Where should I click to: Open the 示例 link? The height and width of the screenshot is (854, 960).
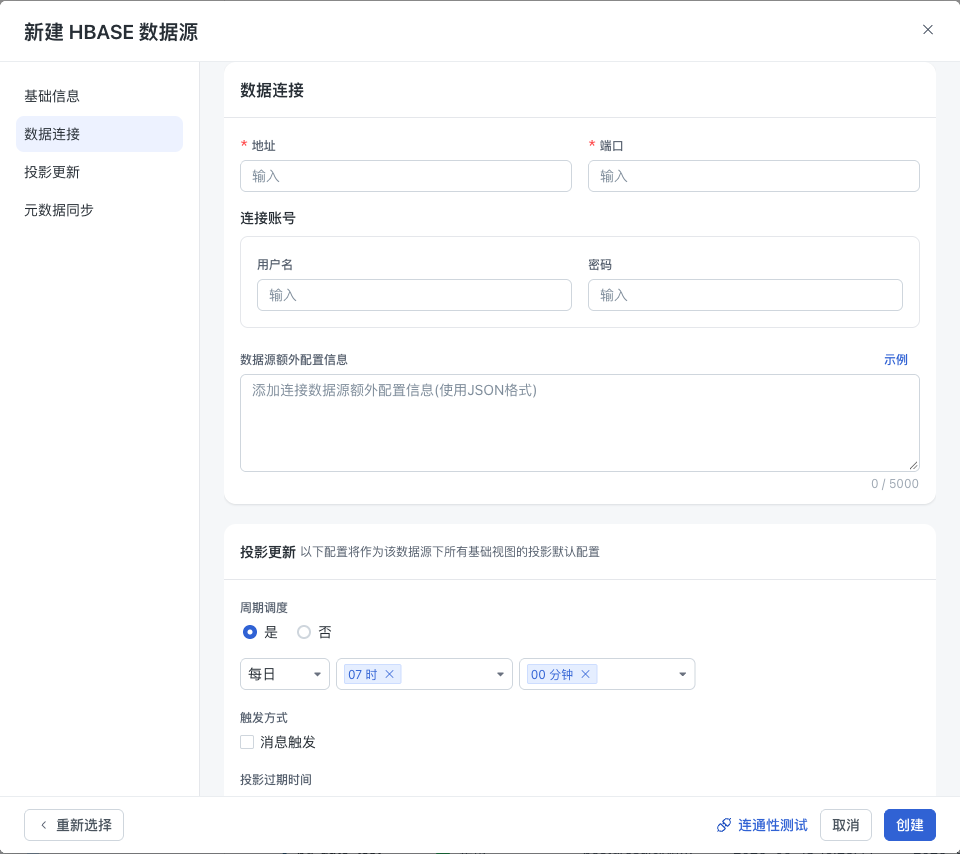pos(895,359)
